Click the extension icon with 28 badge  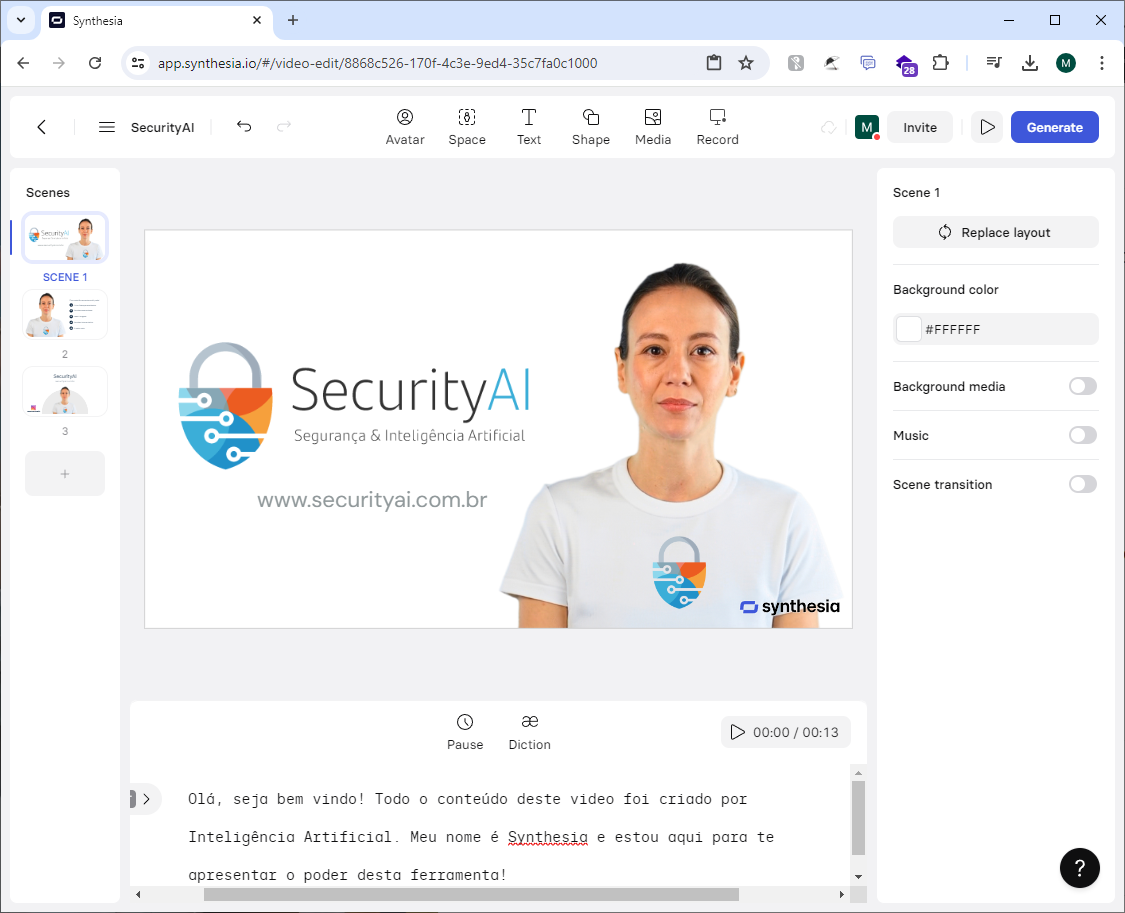pyautogui.click(x=905, y=65)
